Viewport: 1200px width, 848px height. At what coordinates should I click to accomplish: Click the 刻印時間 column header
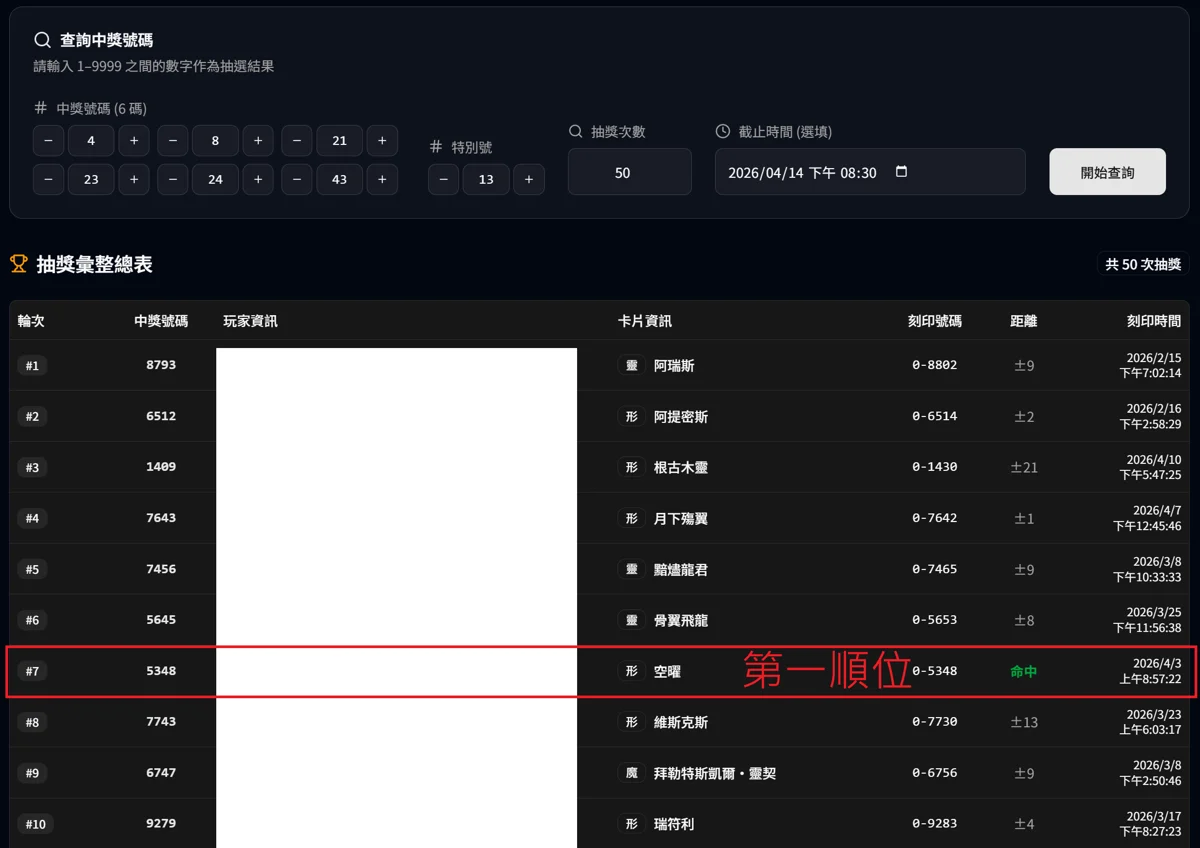tap(1154, 321)
